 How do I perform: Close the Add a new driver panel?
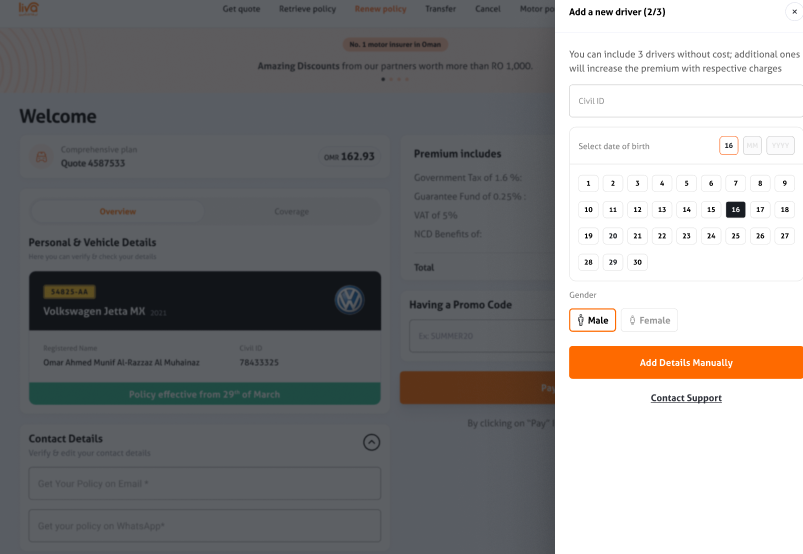[794, 12]
